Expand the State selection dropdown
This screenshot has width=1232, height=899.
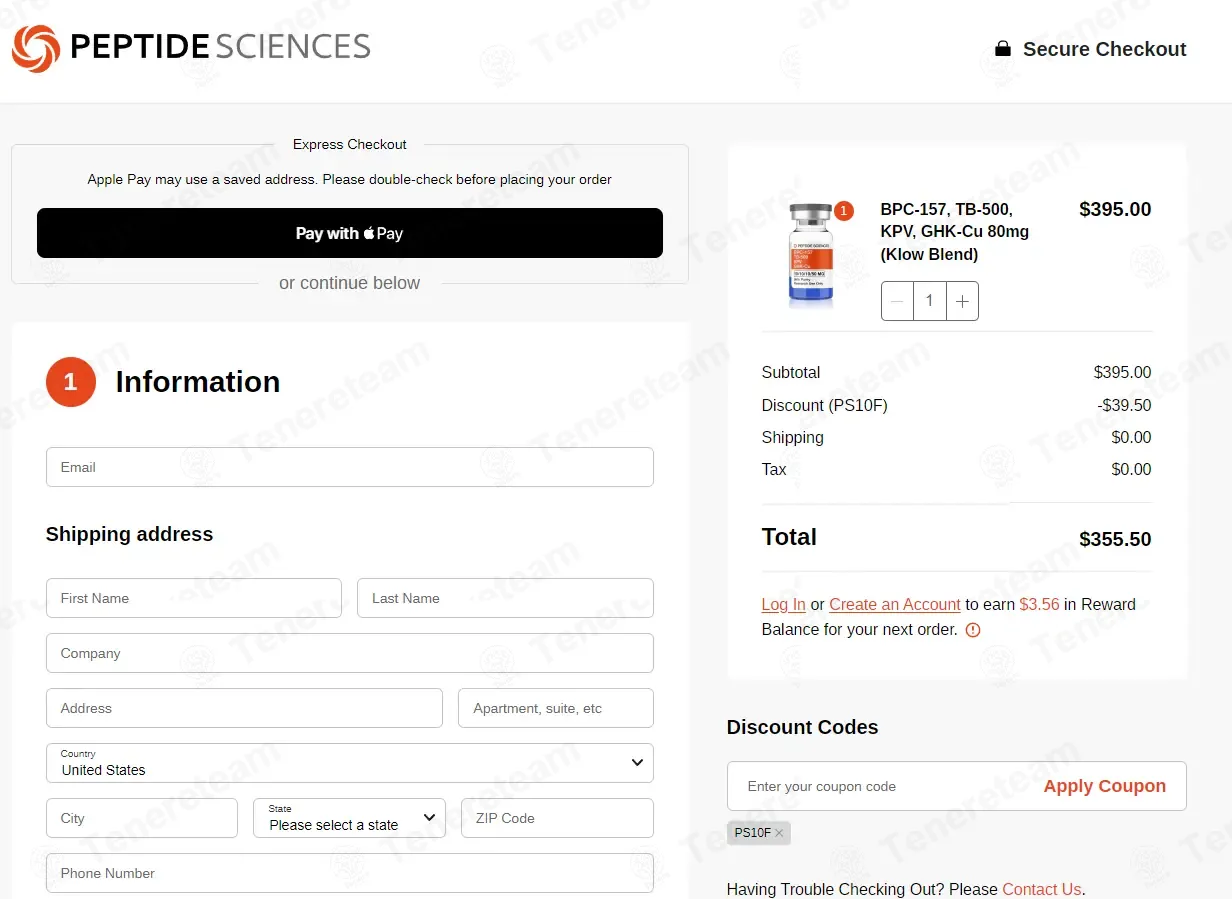coord(350,818)
